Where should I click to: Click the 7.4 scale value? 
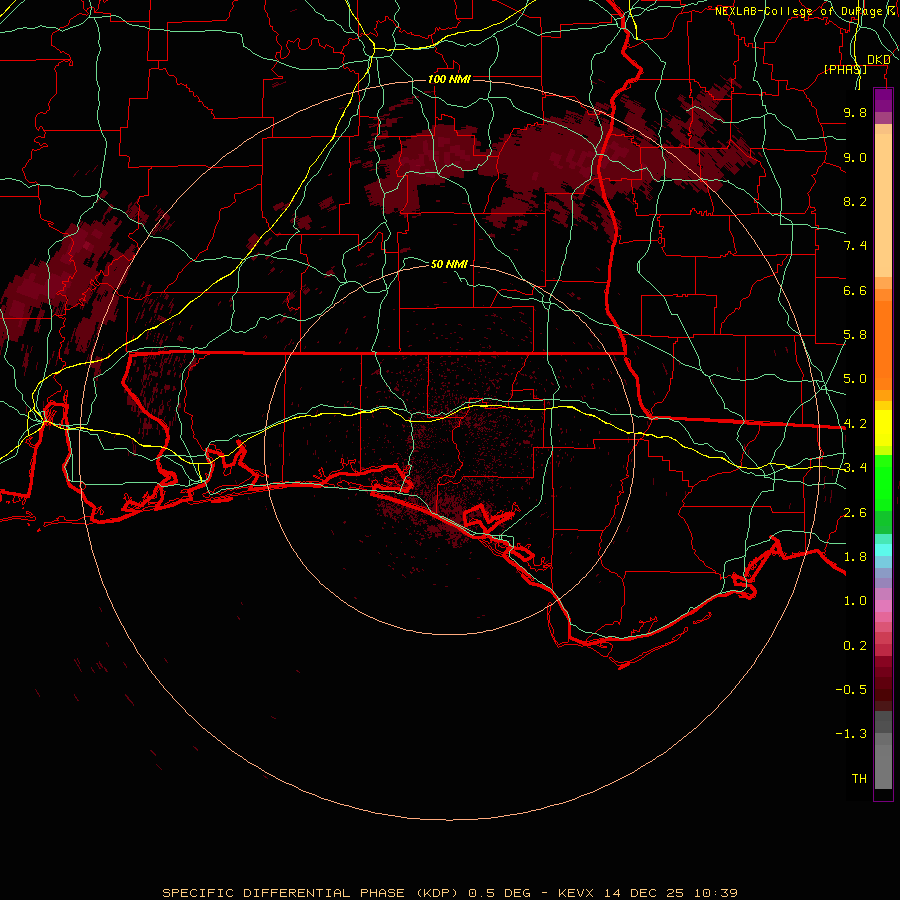point(855,246)
